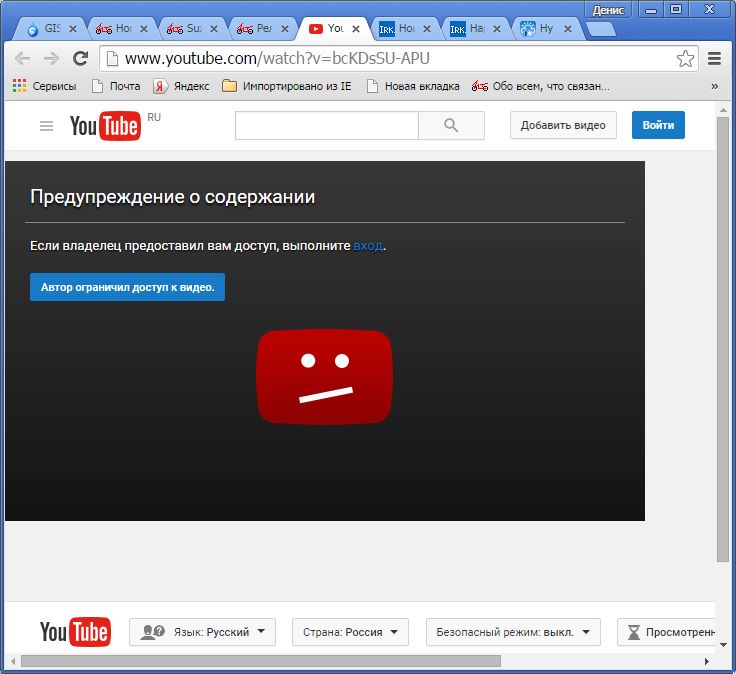Viewport: 736px width, 674px height.
Task: Expand the Страна: Россия dropdown
Action: click(x=350, y=632)
